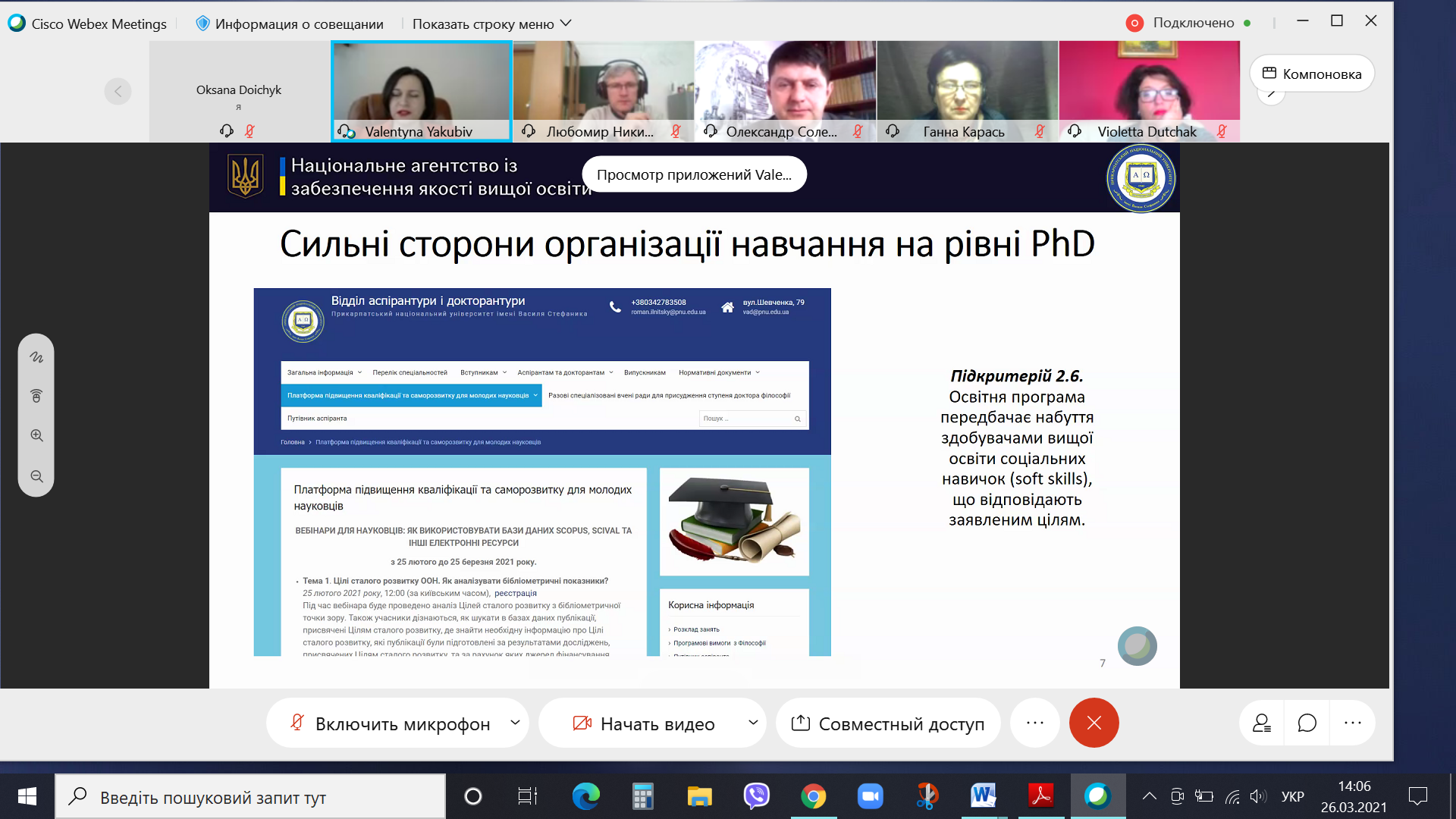Click the annotate pen icon in side toolbar
The width and height of the screenshot is (1456, 819).
[36, 357]
